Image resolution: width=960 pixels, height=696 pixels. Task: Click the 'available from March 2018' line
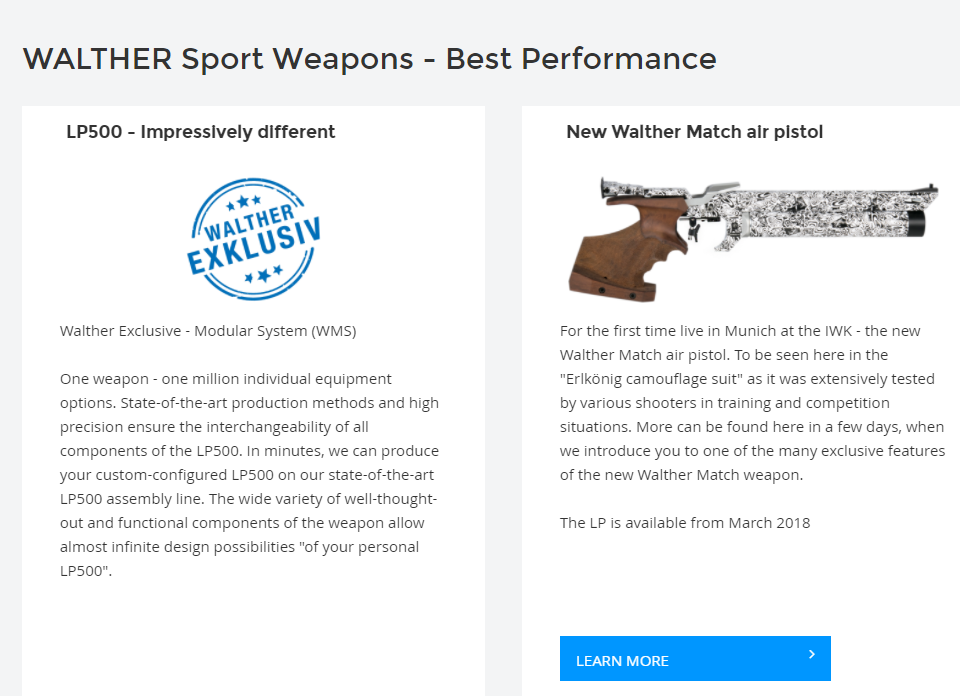pyautogui.click(x=685, y=523)
